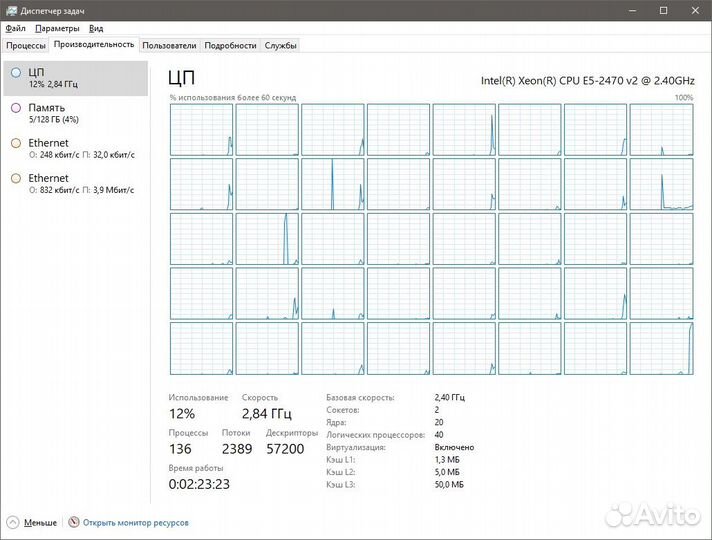Switch to the Процессы tab
The width and height of the screenshot is (712, 540).
26,45
